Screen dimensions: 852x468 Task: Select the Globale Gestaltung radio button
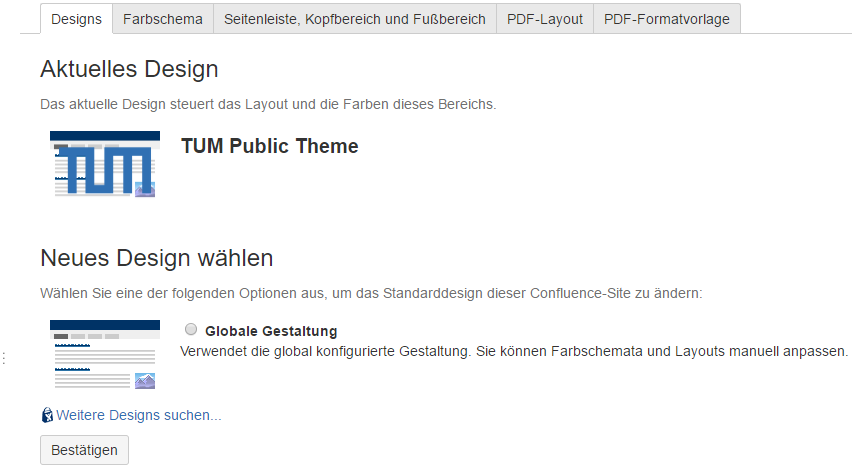point(191,329)
